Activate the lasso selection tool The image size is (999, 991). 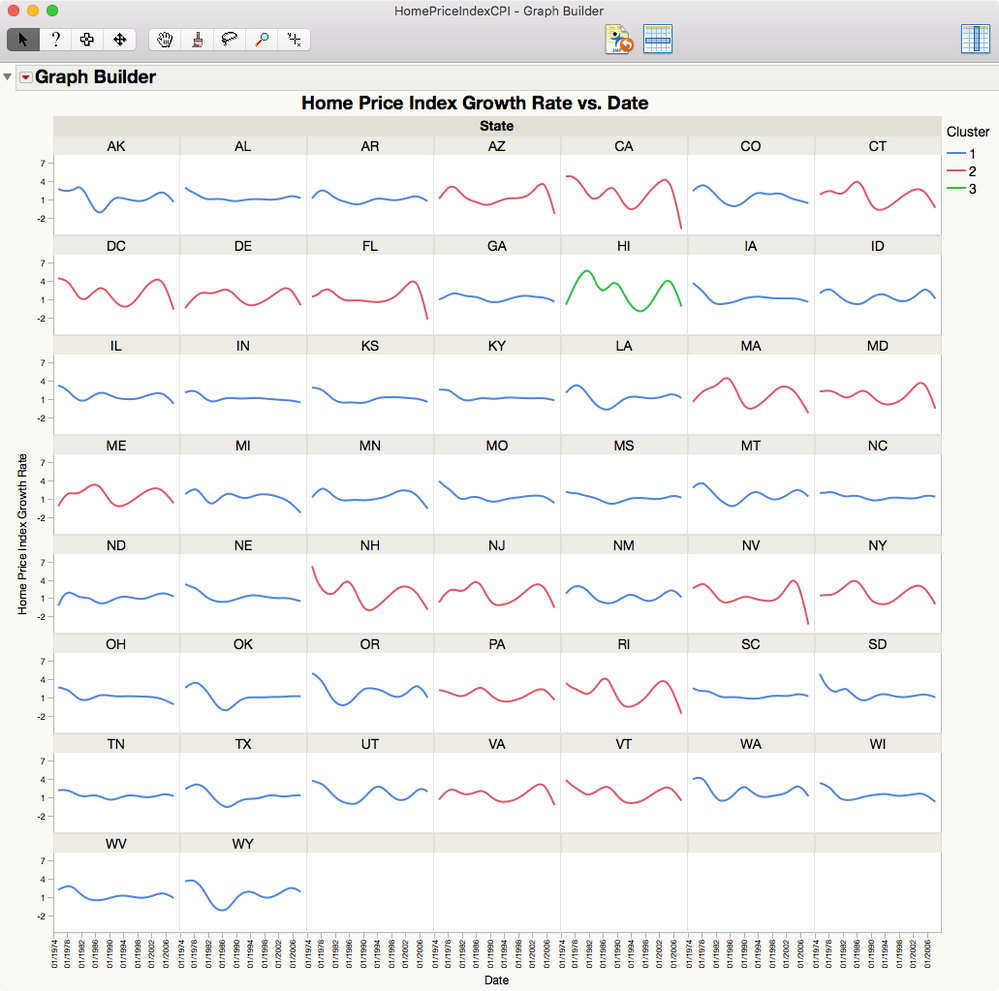(229, 40)
